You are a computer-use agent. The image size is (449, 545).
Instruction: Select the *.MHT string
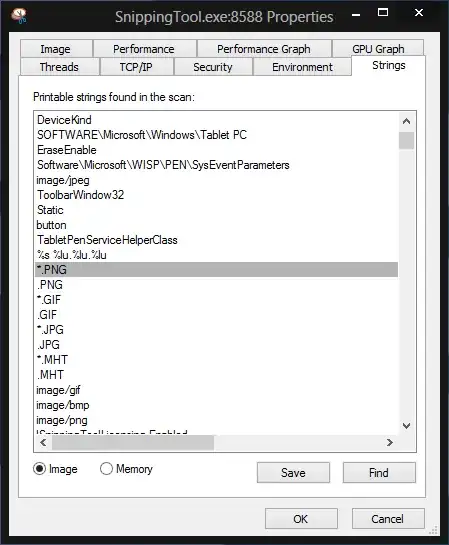(217, 359)
